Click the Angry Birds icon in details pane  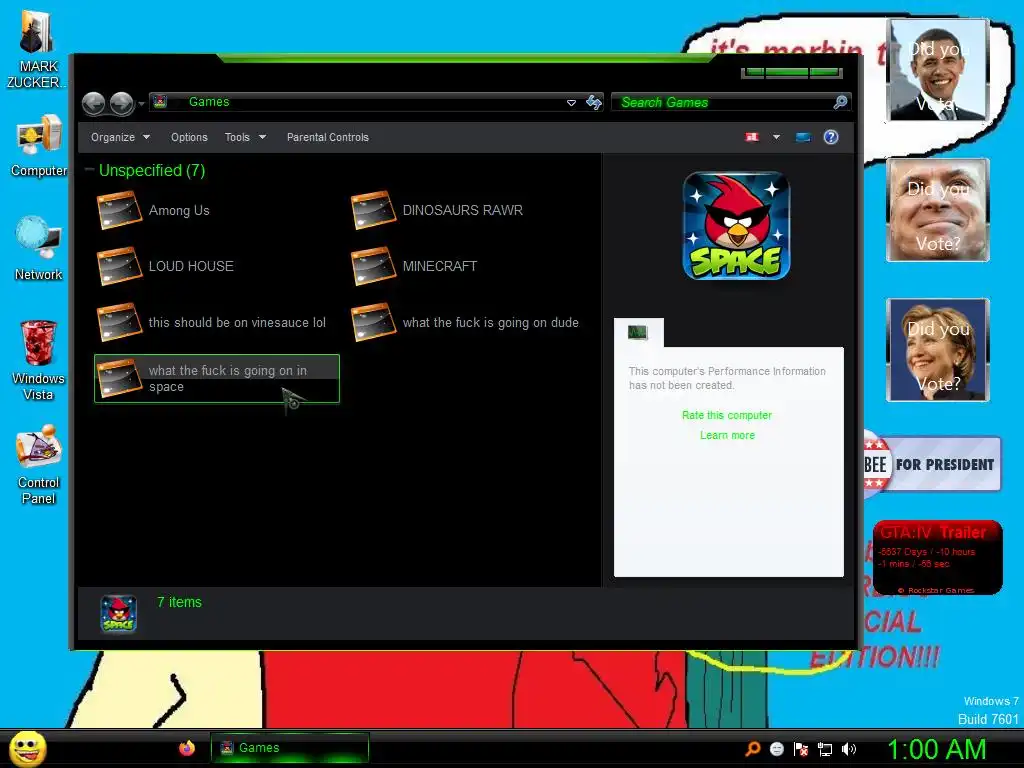[118, 614]
